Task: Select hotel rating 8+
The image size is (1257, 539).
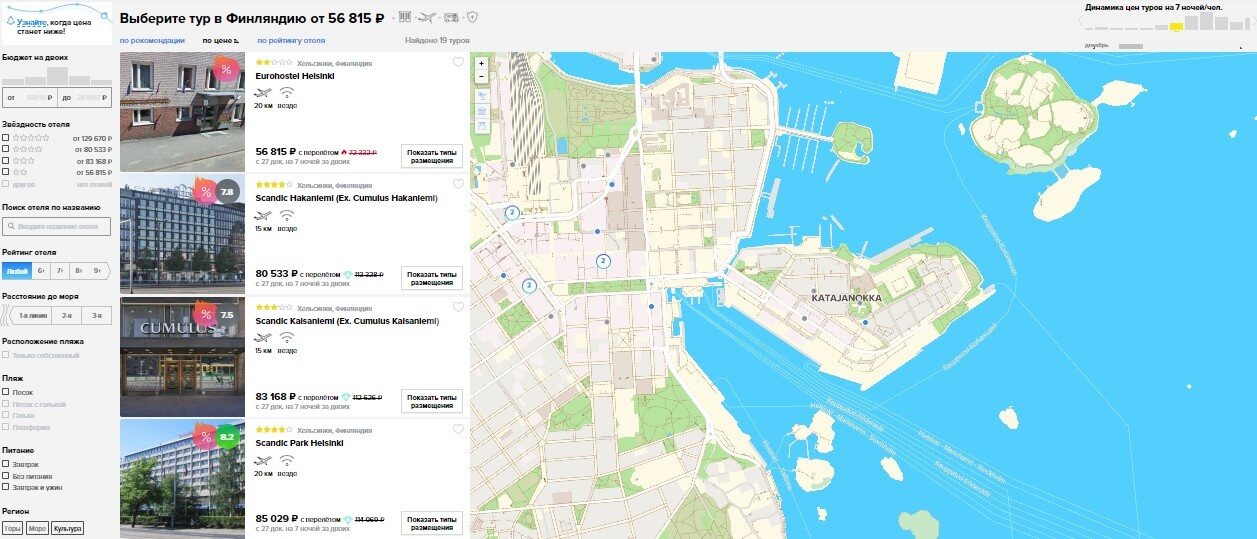Action: [x=79, y=270]
